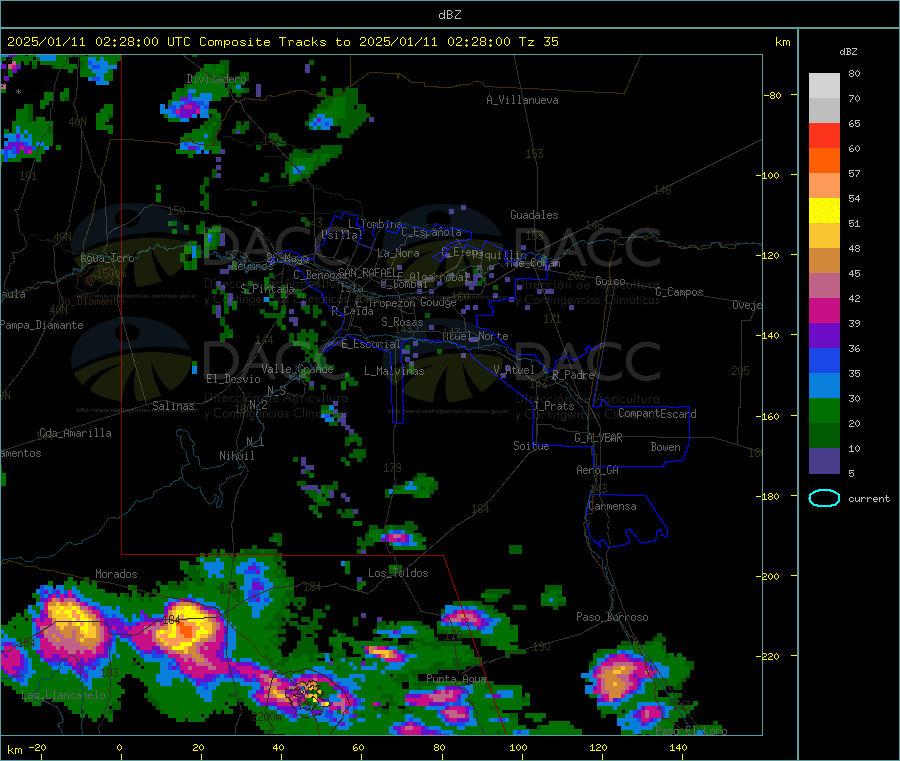Click the Paso_Barroso map label
The width and height of the screenshot is (900, 761).
(612, 617)
